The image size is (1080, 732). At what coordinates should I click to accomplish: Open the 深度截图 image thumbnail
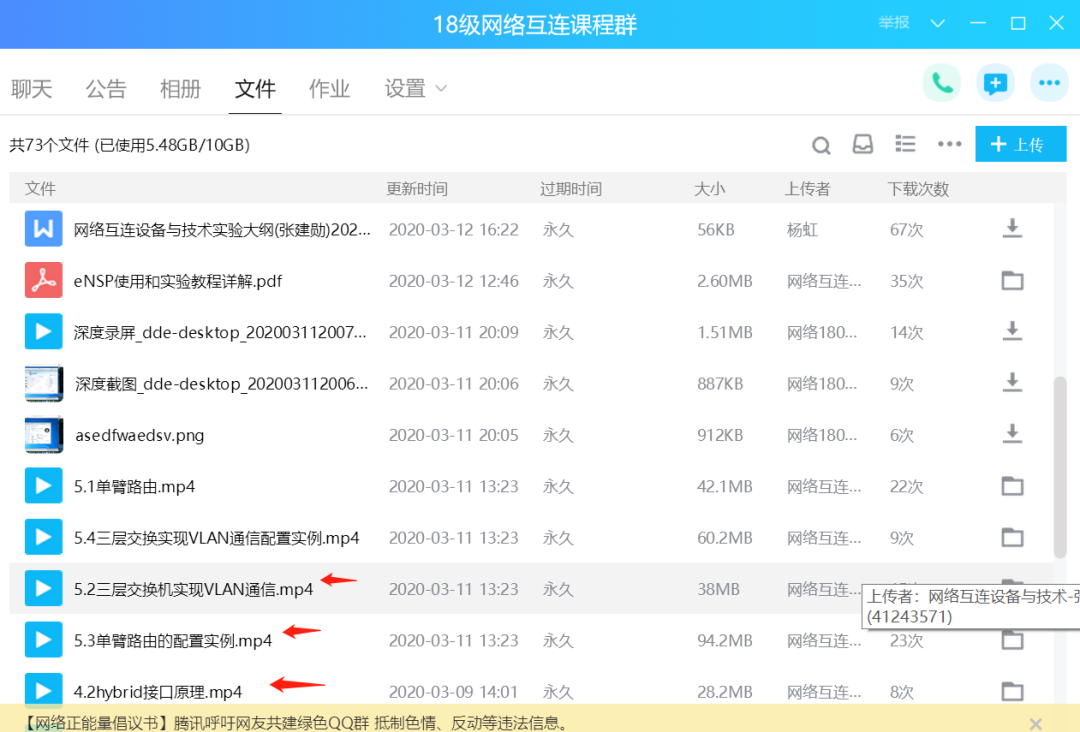43,383
